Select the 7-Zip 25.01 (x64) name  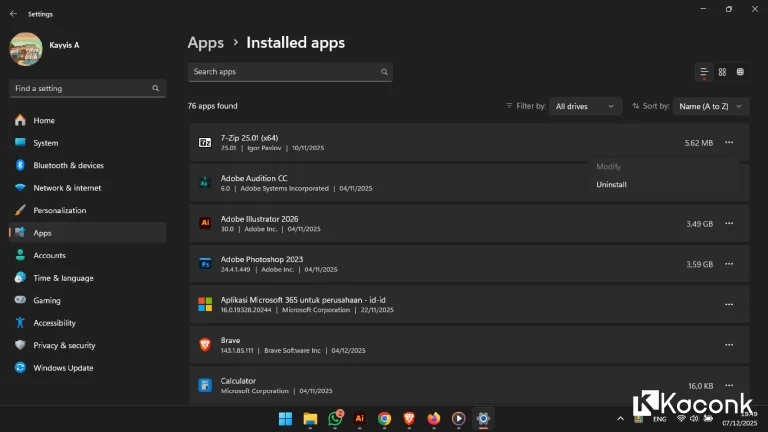(249, 138)
